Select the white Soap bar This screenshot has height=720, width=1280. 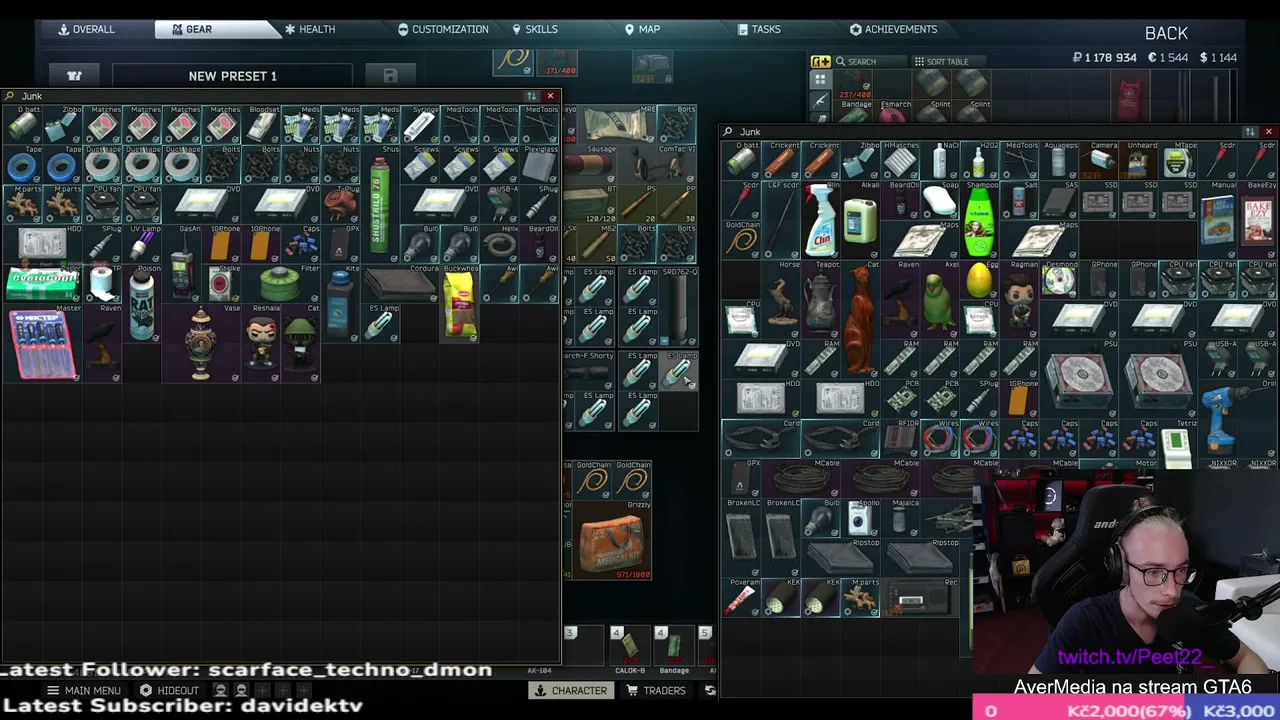[940, 201]
